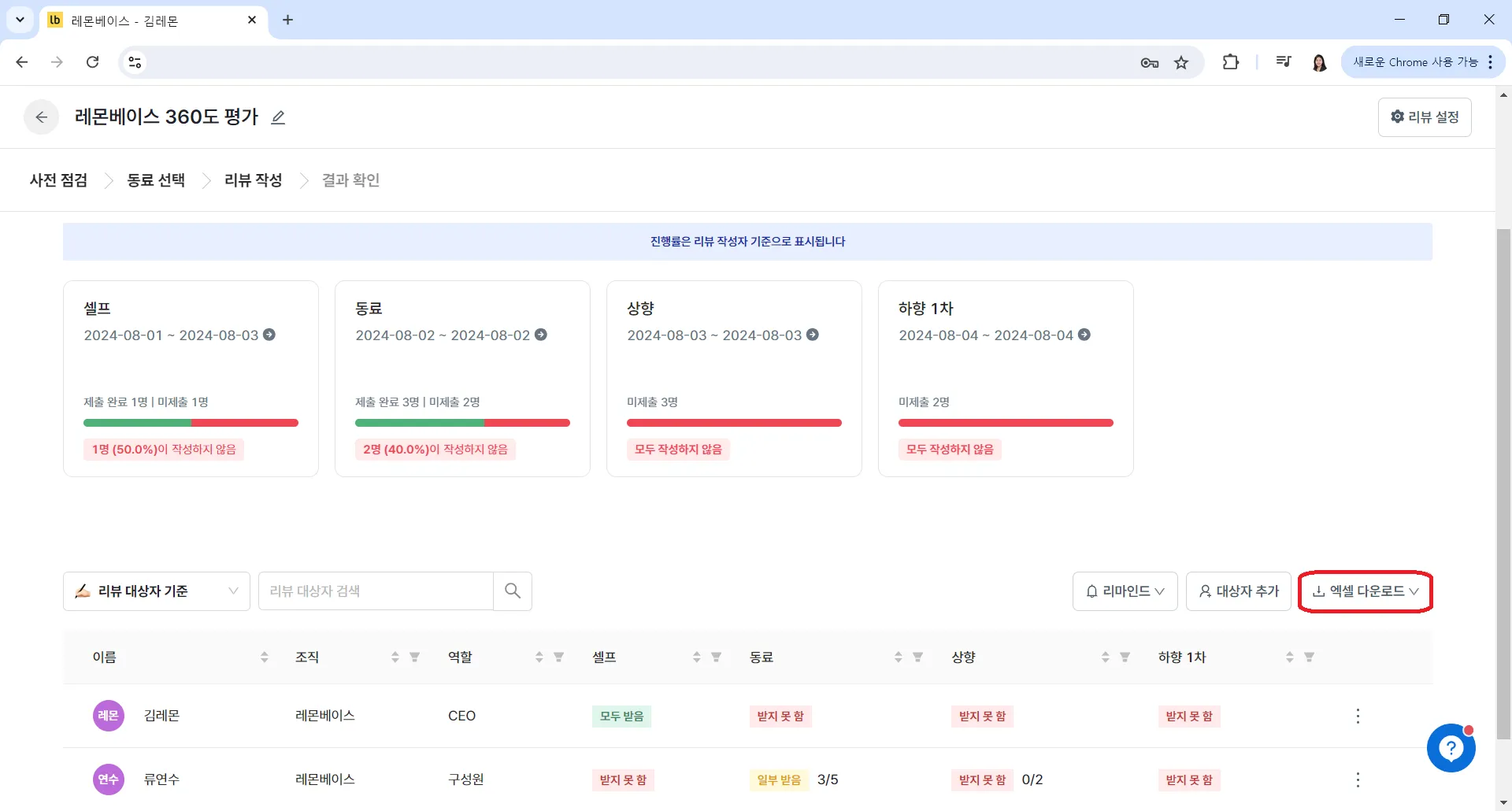Viewport: 1512px width, 811px height.
Task: Open the 하향 1차 period arrow icon
Action: pyautogui.click(x=1084, y=335)
